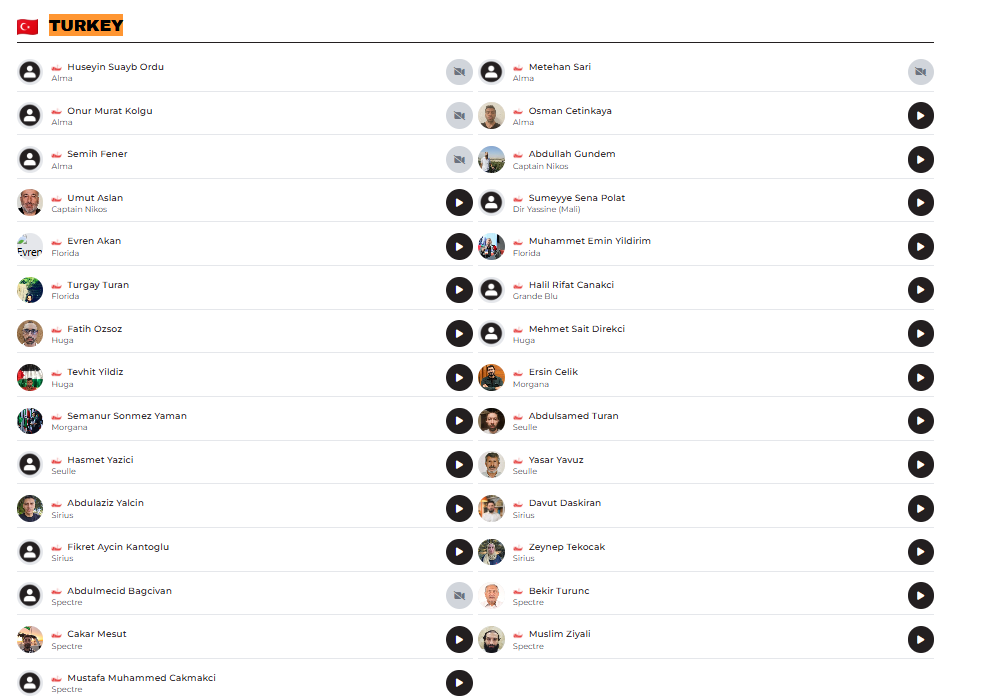This screenshot has height=700, width=991.
Task: Play Muslim Ziyali's video
Action: 921,639
